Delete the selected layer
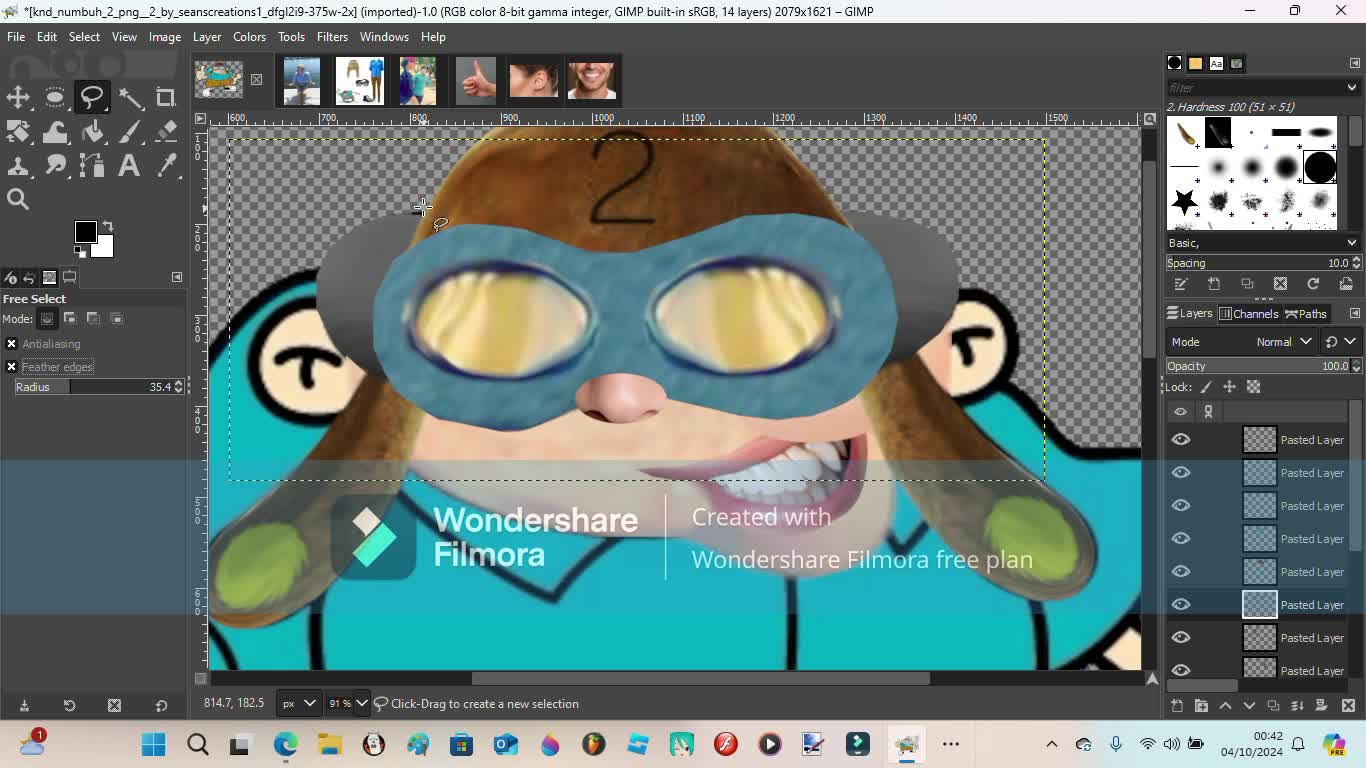 (1348, 706)
